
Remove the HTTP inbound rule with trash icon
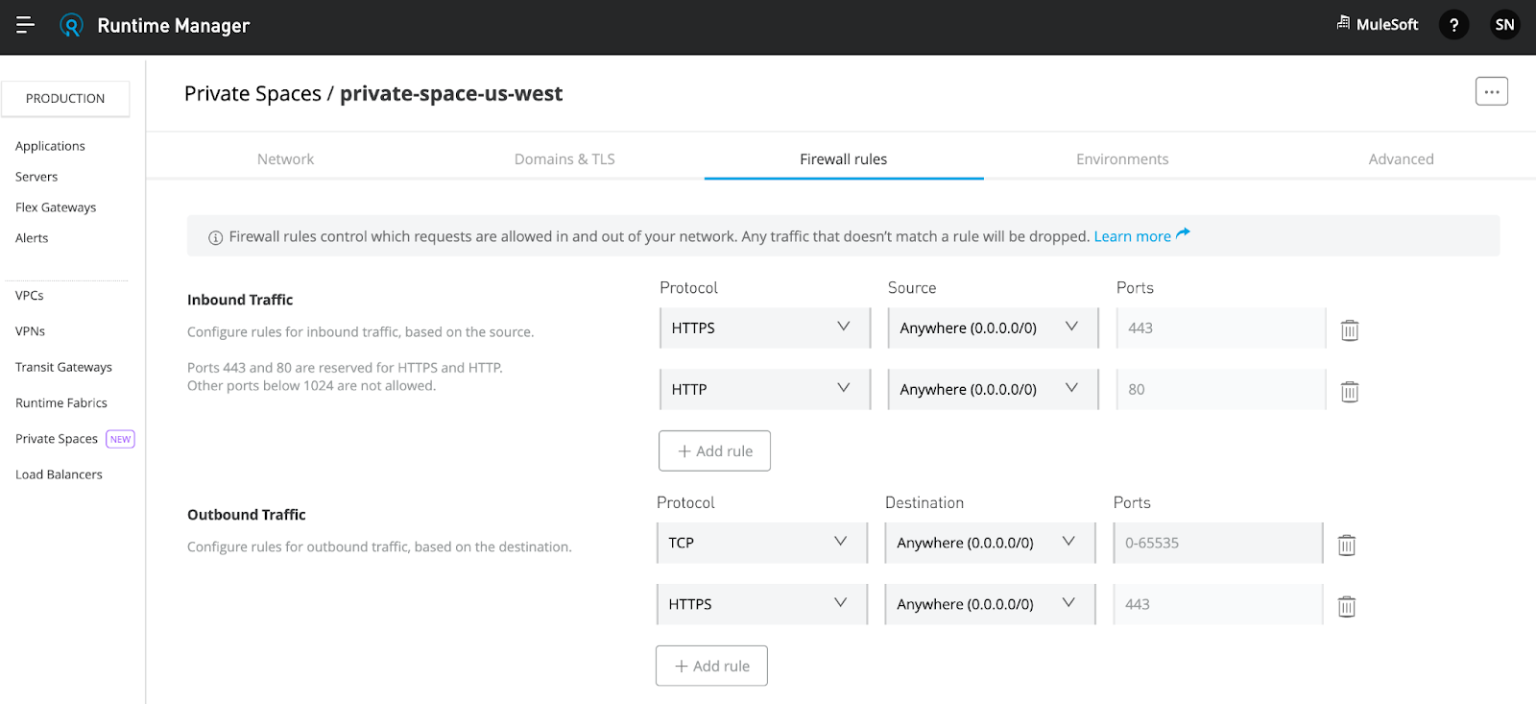[x=1349, y=391]
